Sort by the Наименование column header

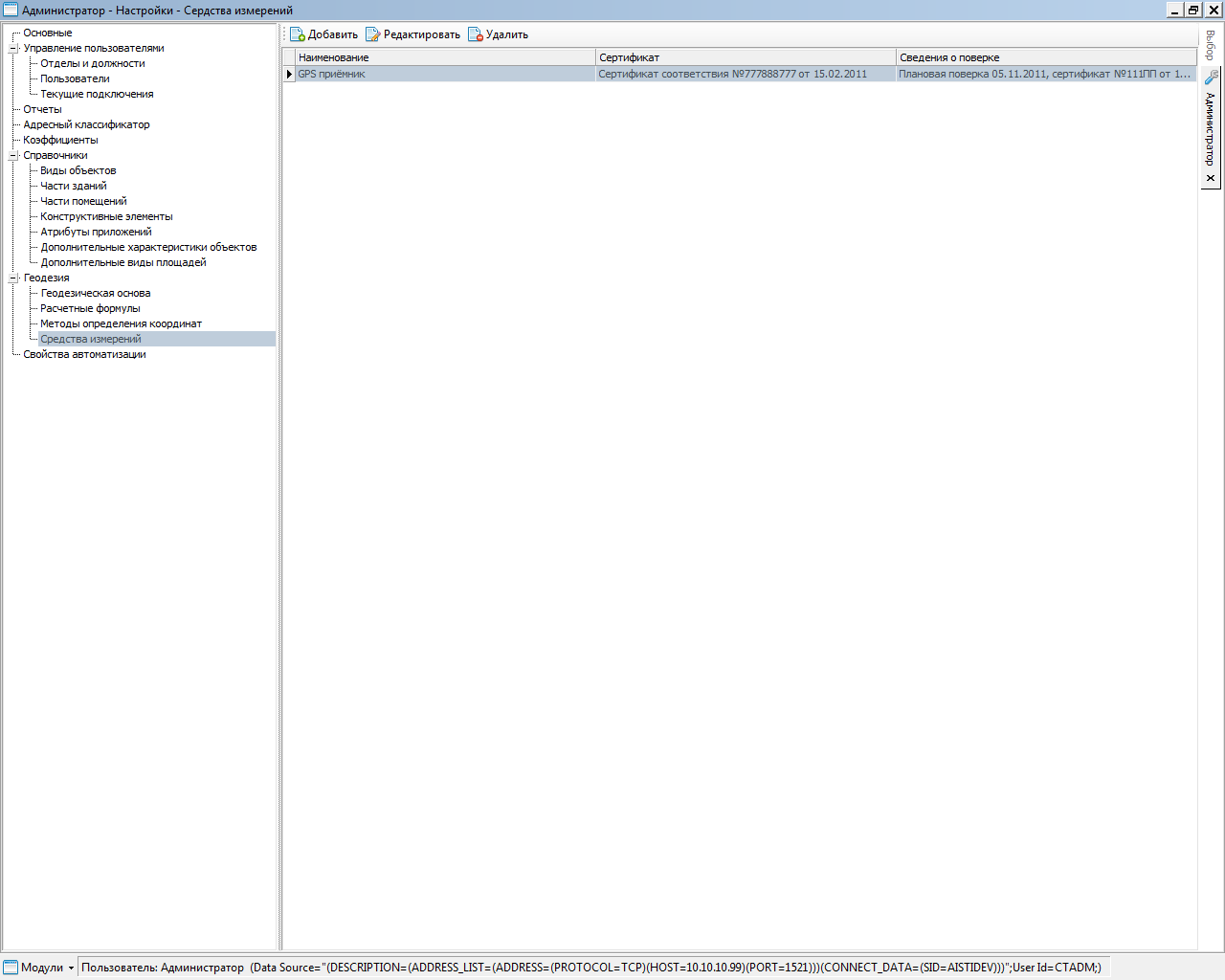[x=445, y=57]
